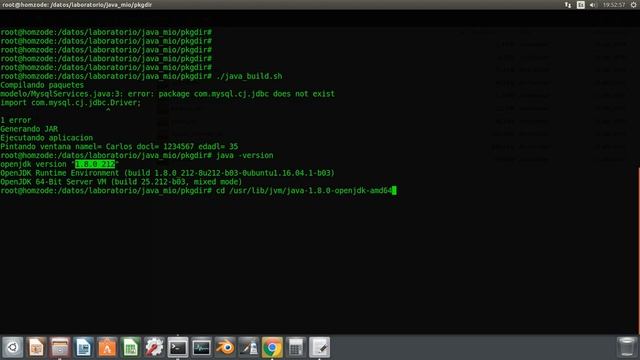
Task: Launch LibreOffice Calc from the dock
Action: coord(131,347)
